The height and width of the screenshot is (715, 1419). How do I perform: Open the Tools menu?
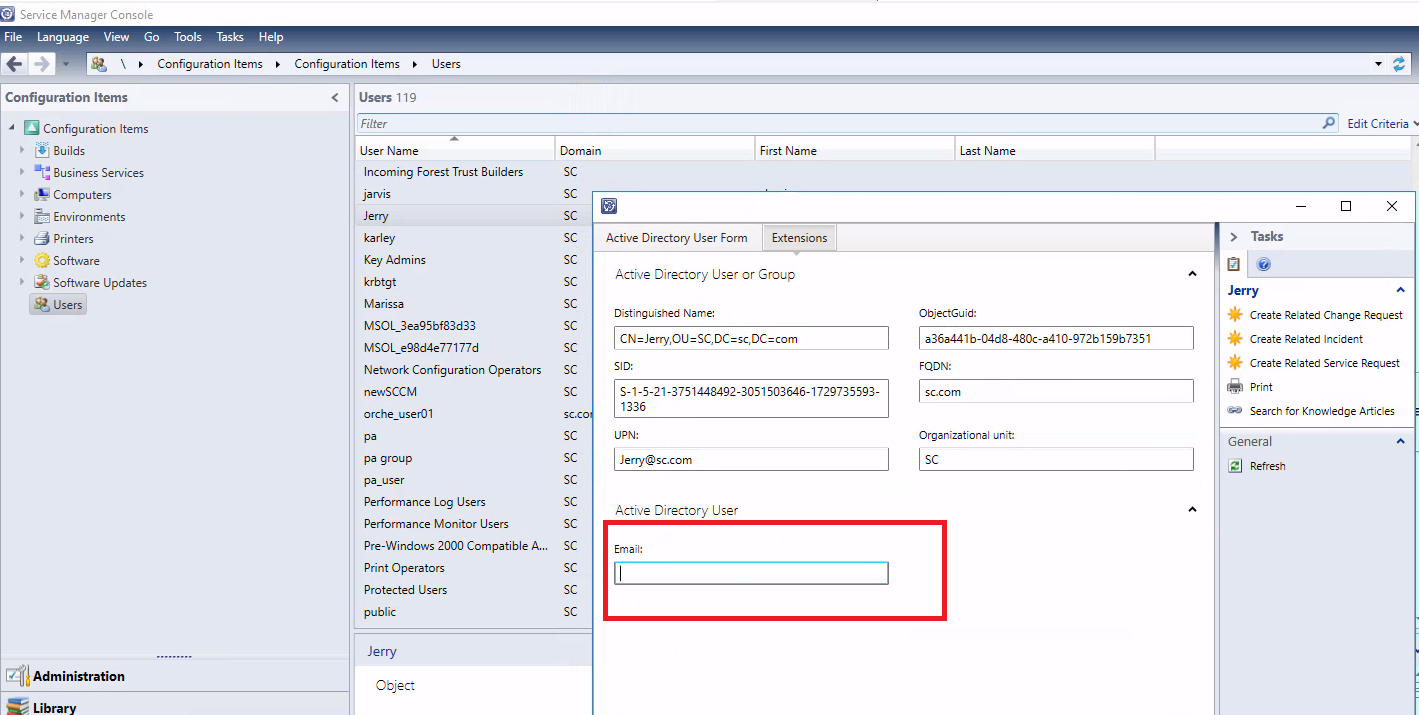click(188, 37)
